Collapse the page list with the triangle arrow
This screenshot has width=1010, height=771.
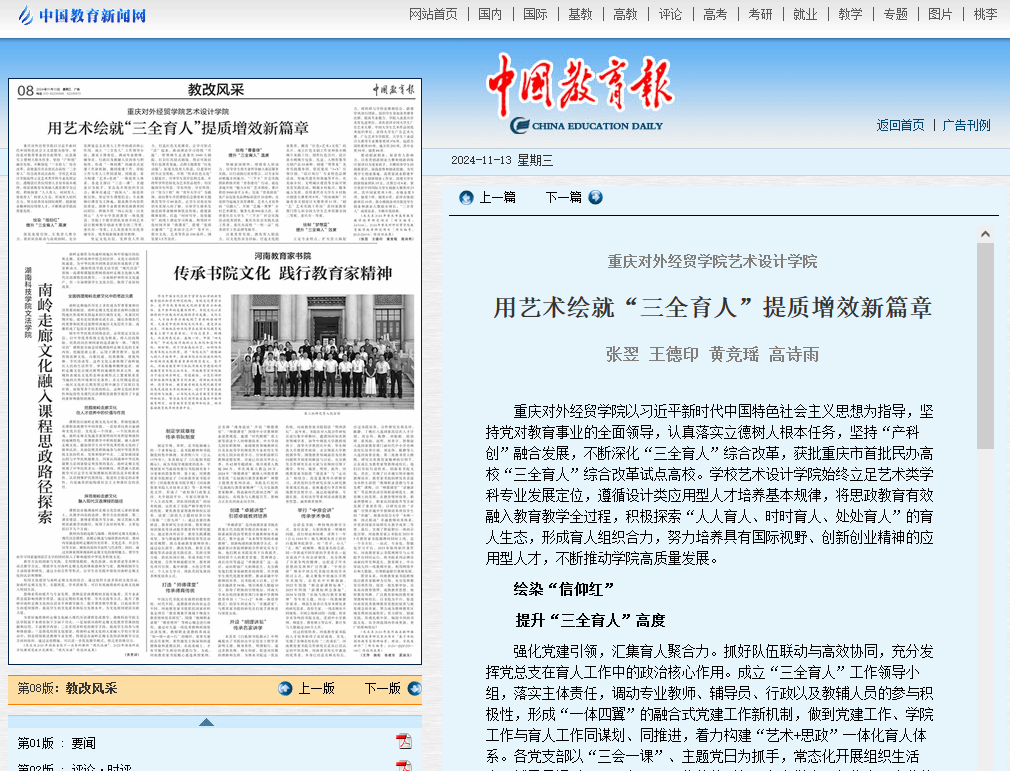206,722
